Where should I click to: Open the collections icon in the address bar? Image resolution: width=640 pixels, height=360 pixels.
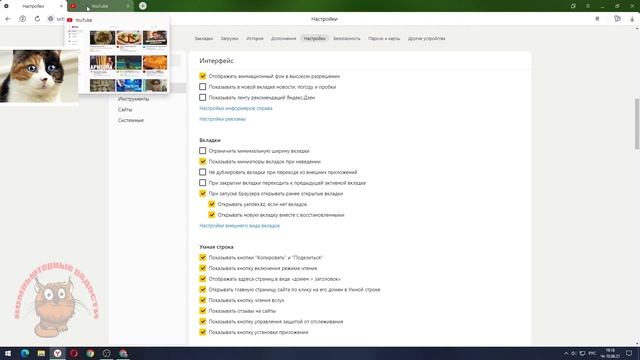(617, 19)
